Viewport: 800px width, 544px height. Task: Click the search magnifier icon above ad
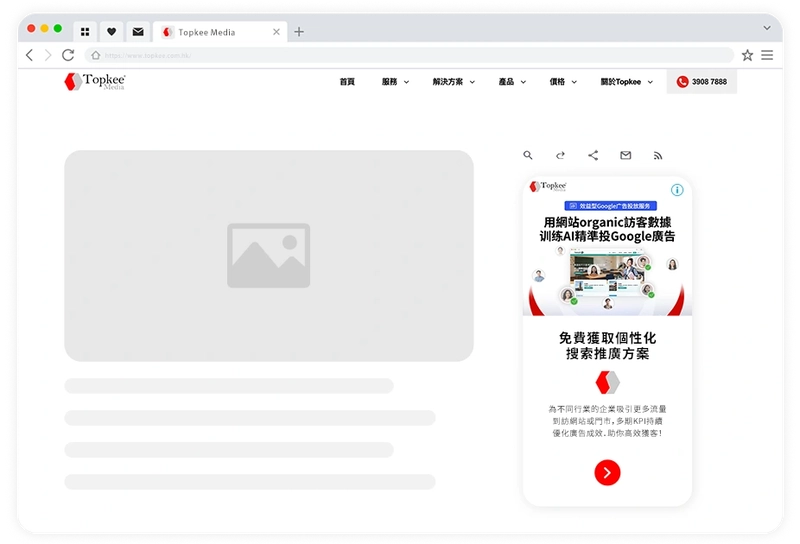pyautogui.click(x=528, y=155)
